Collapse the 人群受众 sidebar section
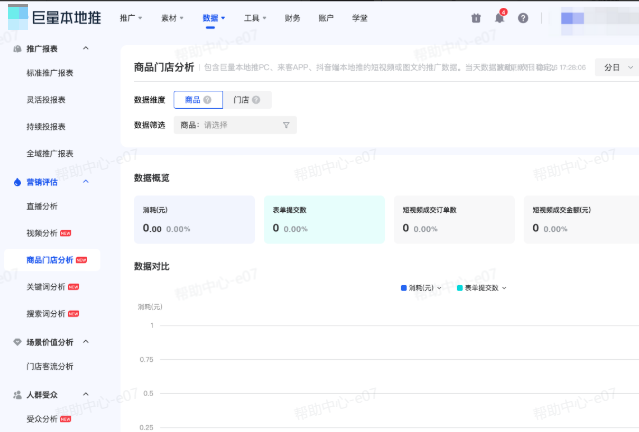The width and height of the screenshot is (639, 432). (86, 394)
